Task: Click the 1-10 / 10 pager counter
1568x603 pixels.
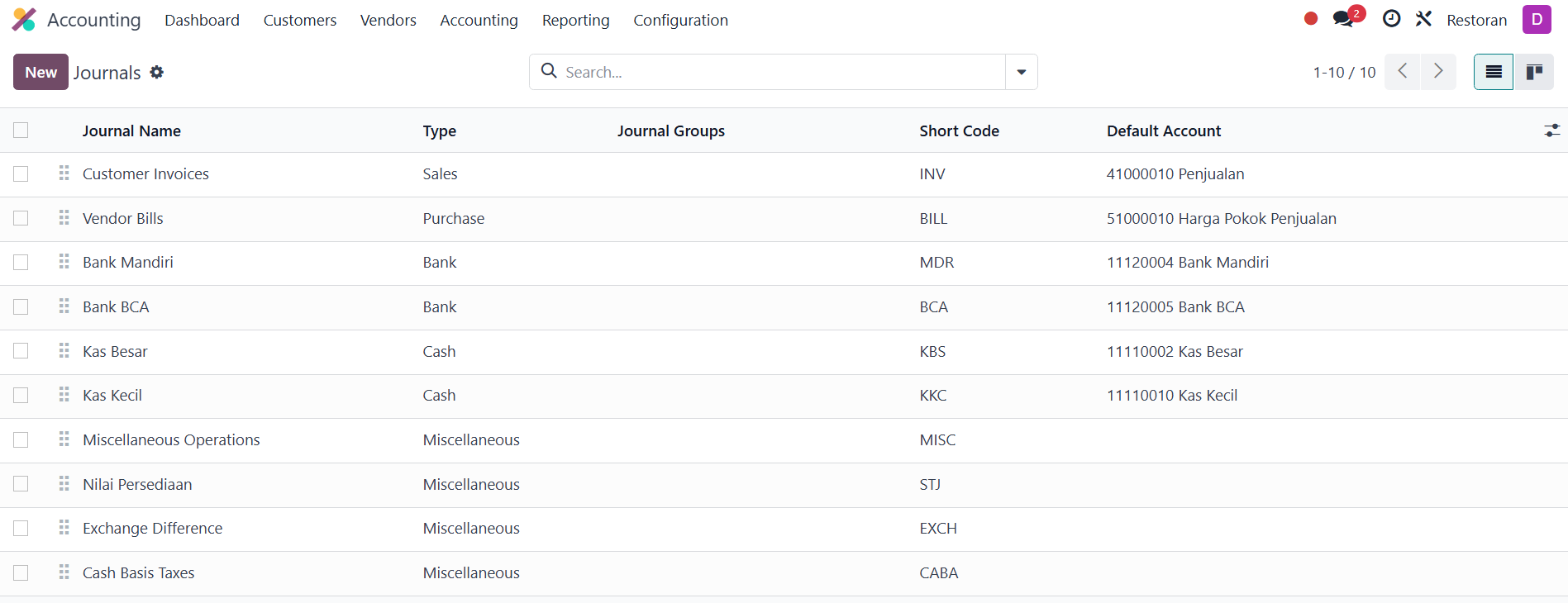Action: [1344, 73]
